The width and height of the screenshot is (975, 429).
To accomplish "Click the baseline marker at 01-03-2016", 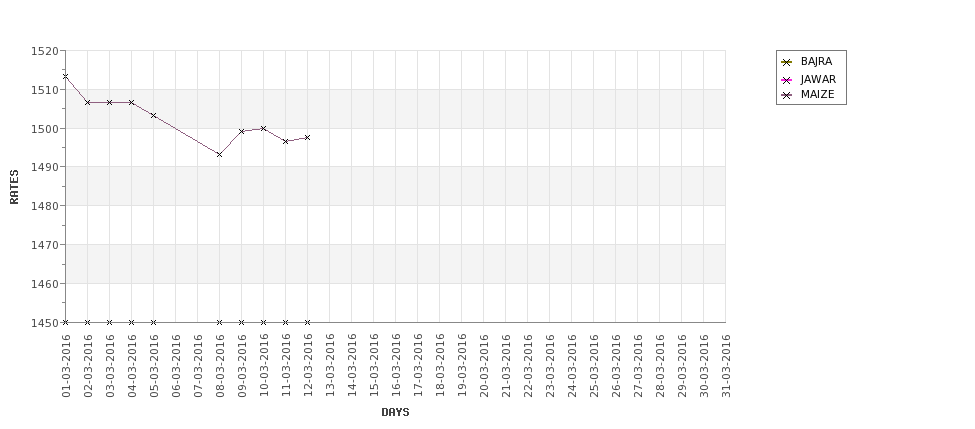I will [65, 322].
